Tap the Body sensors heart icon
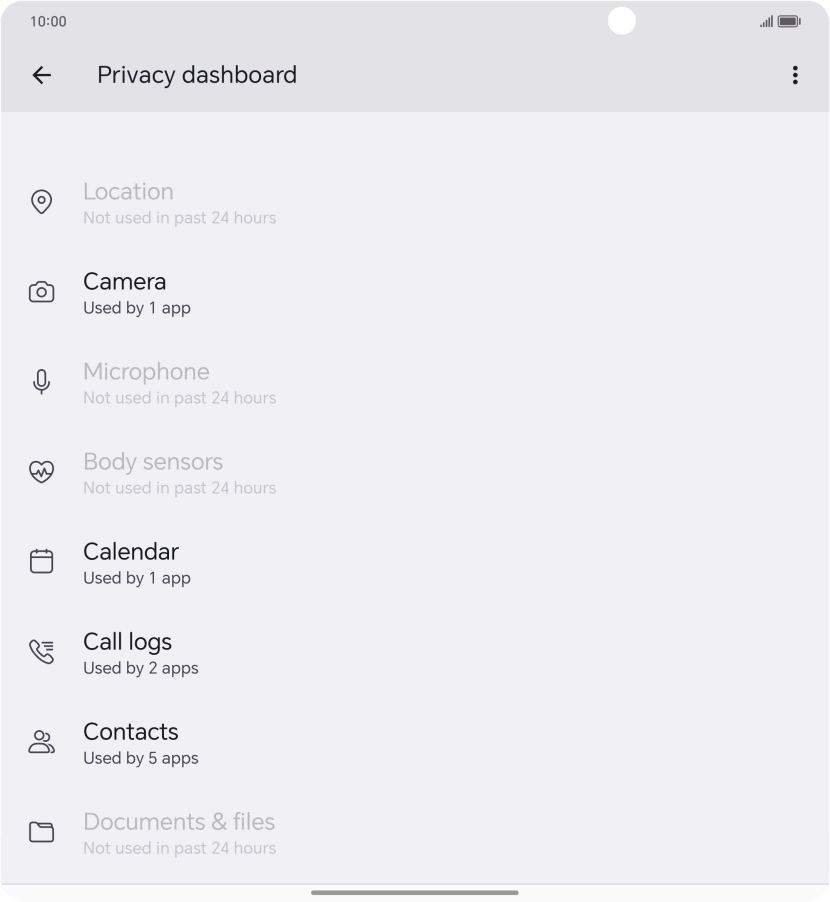 point(41,472)
